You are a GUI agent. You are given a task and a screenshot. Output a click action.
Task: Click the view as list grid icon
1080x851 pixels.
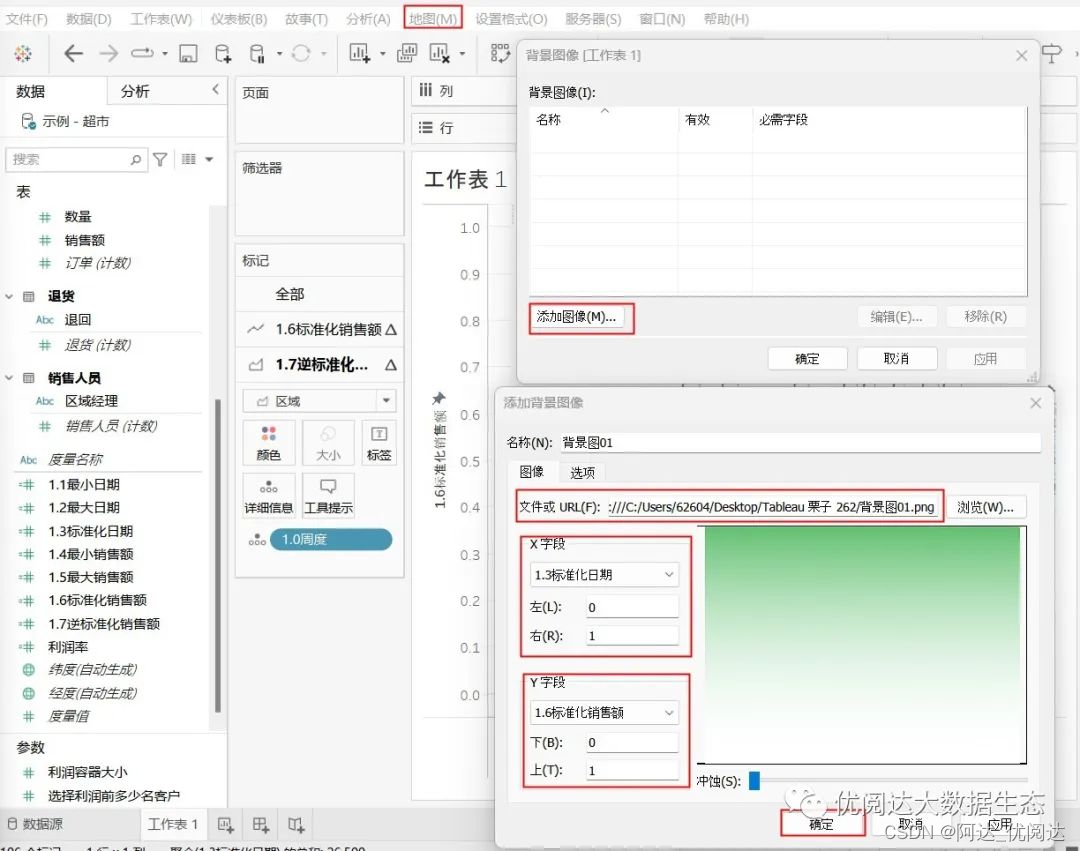(x=189, y=160)
